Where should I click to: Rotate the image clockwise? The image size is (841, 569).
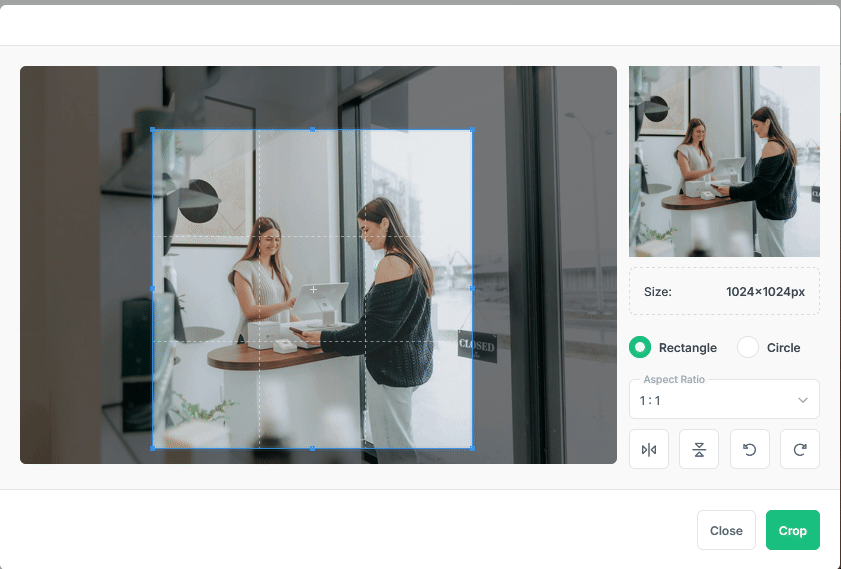point(799,449)
